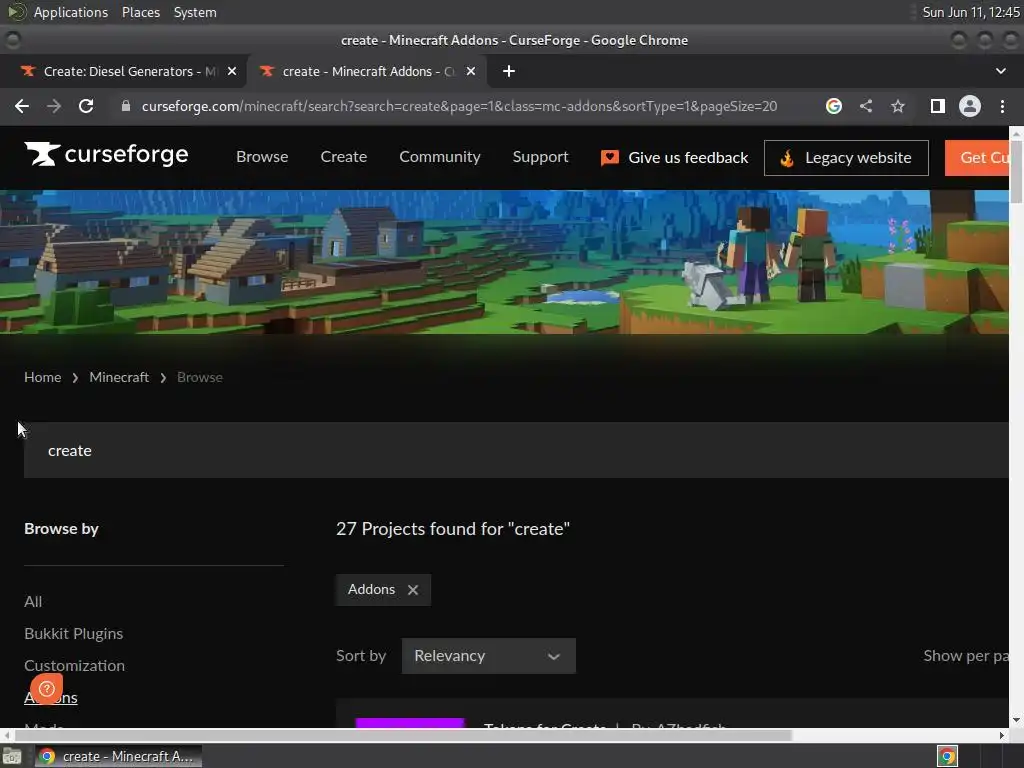Click the address bar URL
The height and width of the screenshot is (768, 1024).
click(x=459, y=106)
